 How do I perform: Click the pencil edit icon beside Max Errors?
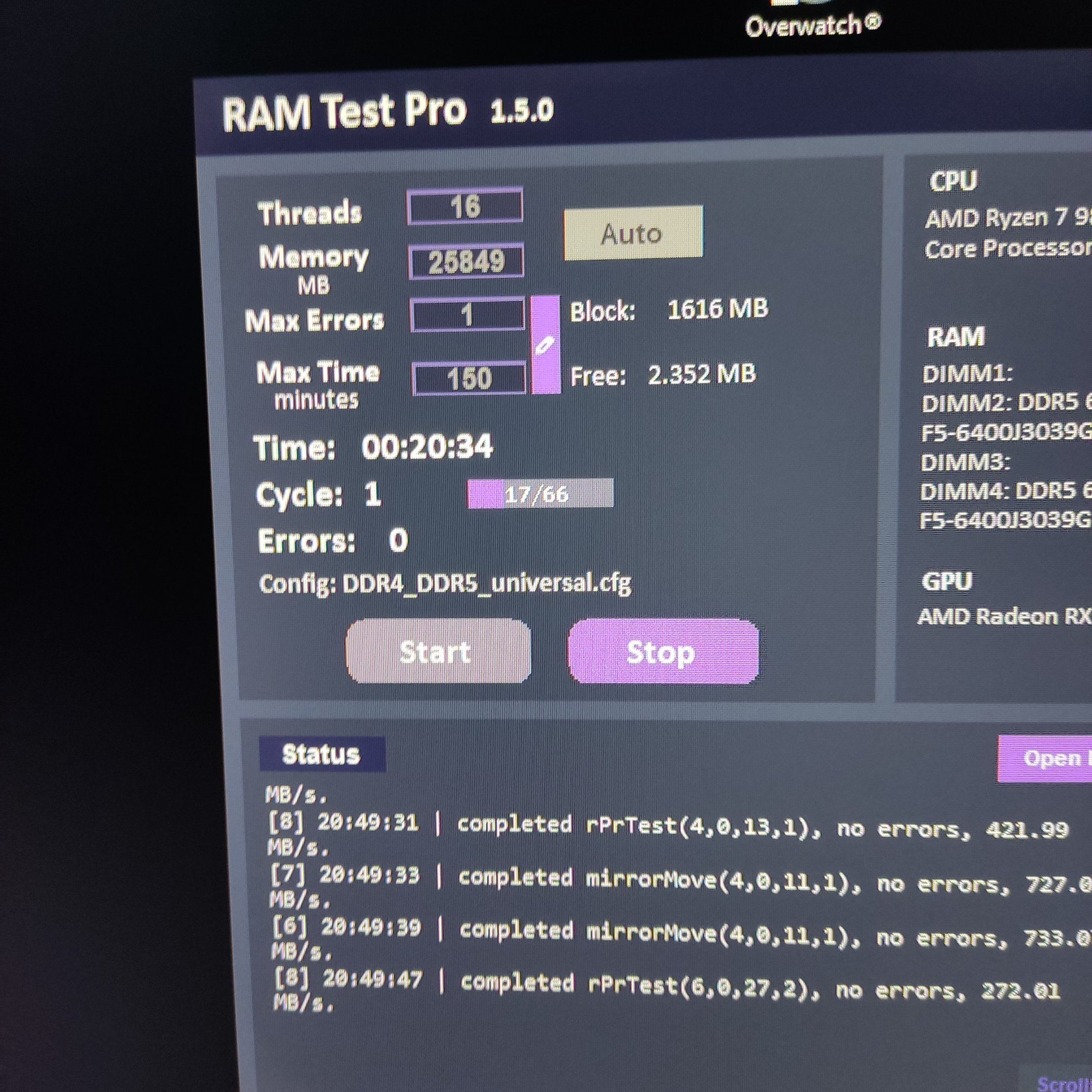point(545,344)
